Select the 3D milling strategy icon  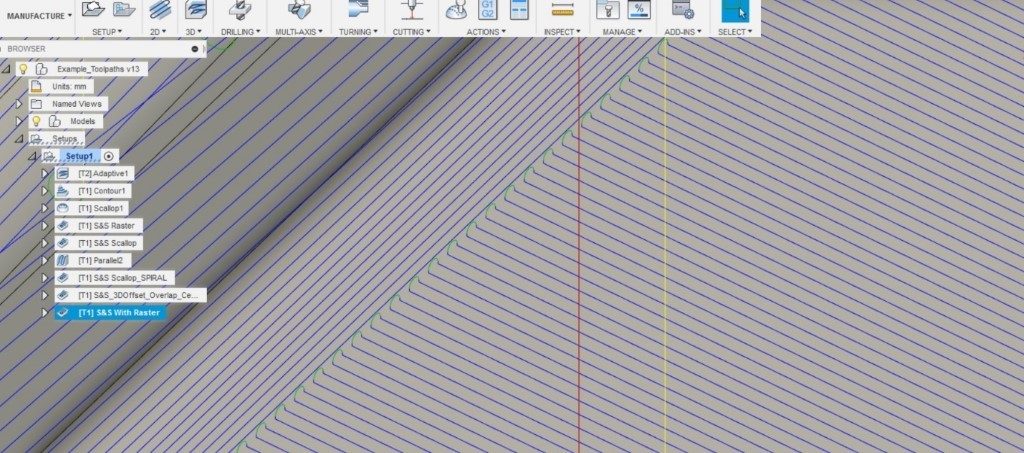point(196,9)
